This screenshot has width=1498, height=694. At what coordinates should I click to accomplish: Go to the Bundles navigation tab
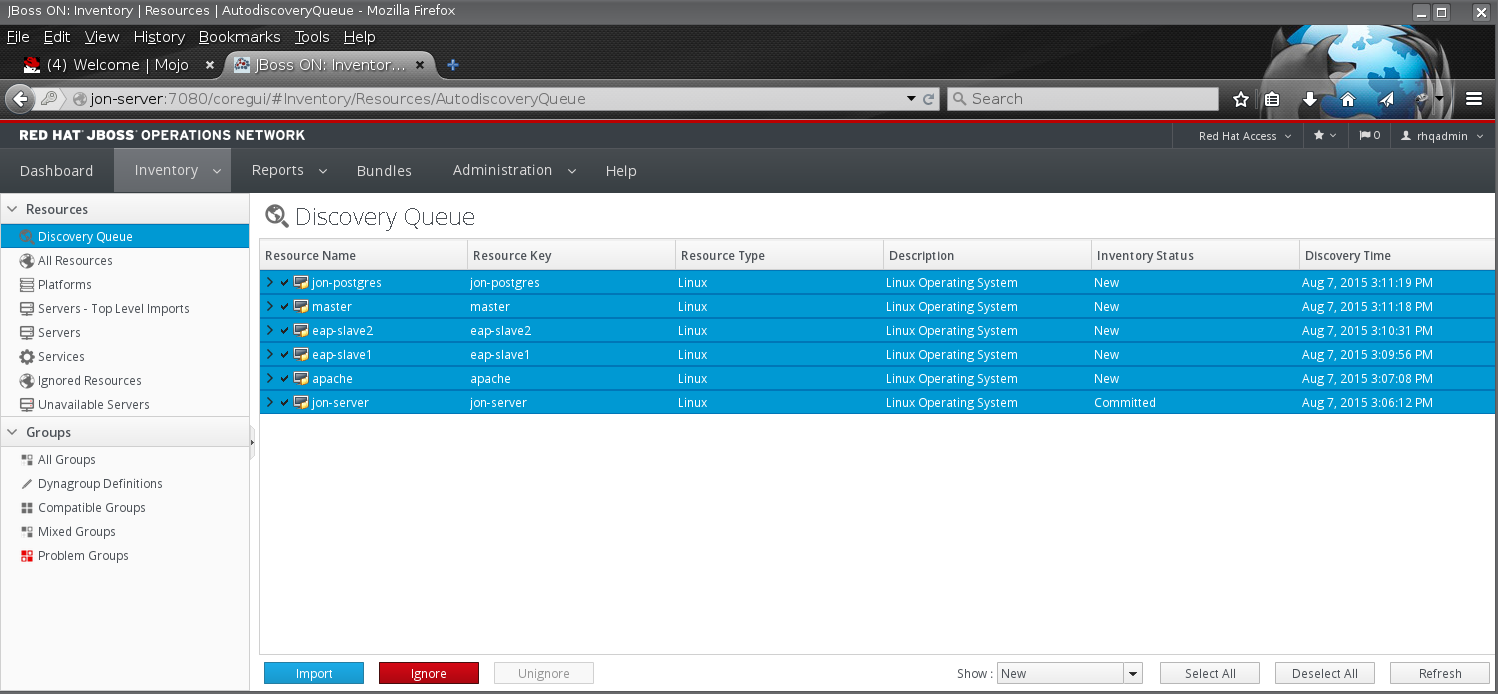click(384, 171)
